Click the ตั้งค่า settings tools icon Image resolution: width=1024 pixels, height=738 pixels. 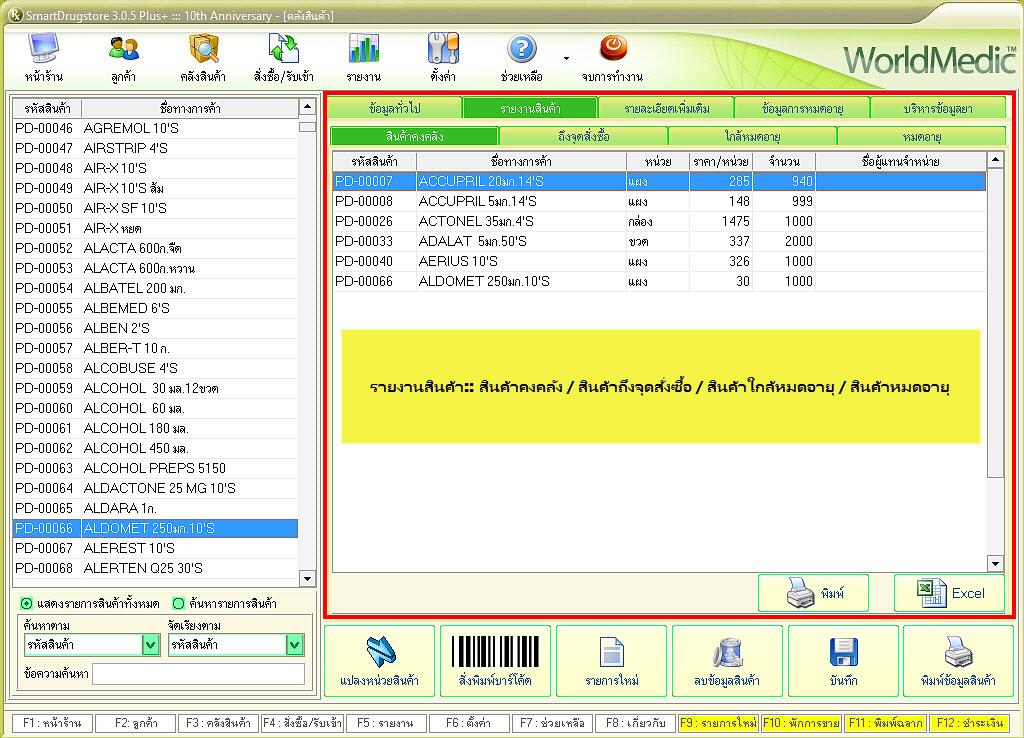tap(443, 50)
